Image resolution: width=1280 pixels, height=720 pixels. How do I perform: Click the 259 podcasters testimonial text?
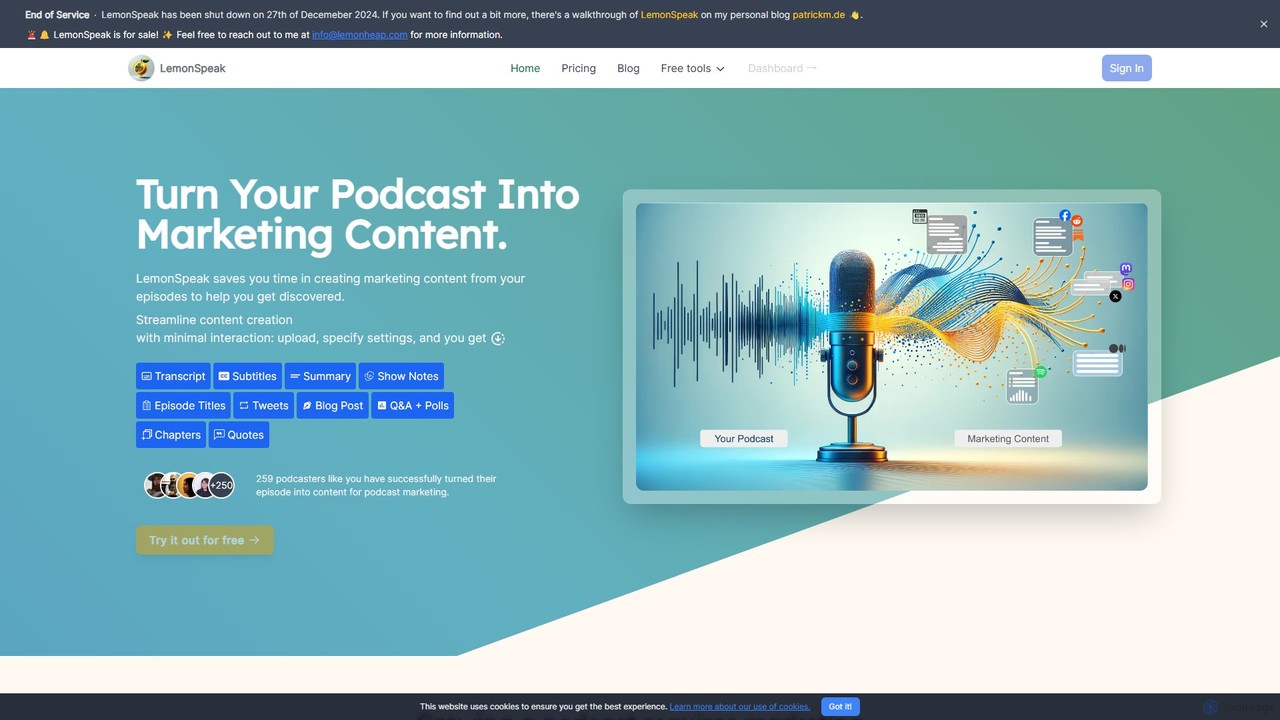(x=376, y=485)
